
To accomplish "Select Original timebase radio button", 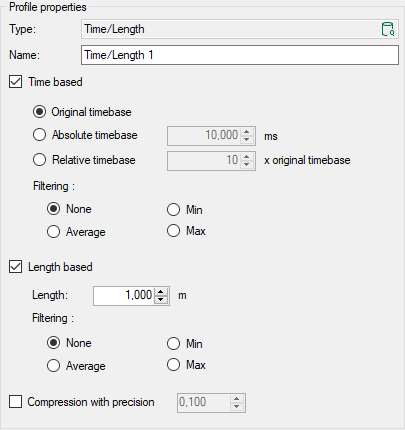I will 39,112.
